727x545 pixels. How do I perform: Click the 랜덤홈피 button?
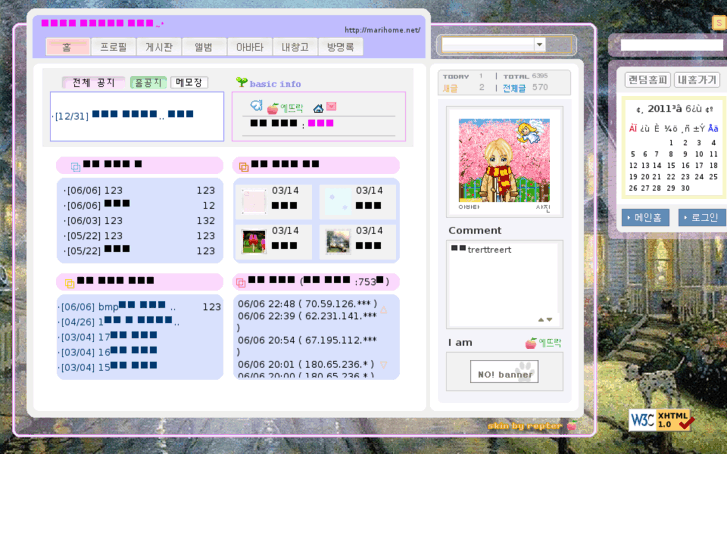[x=648, y=80]
